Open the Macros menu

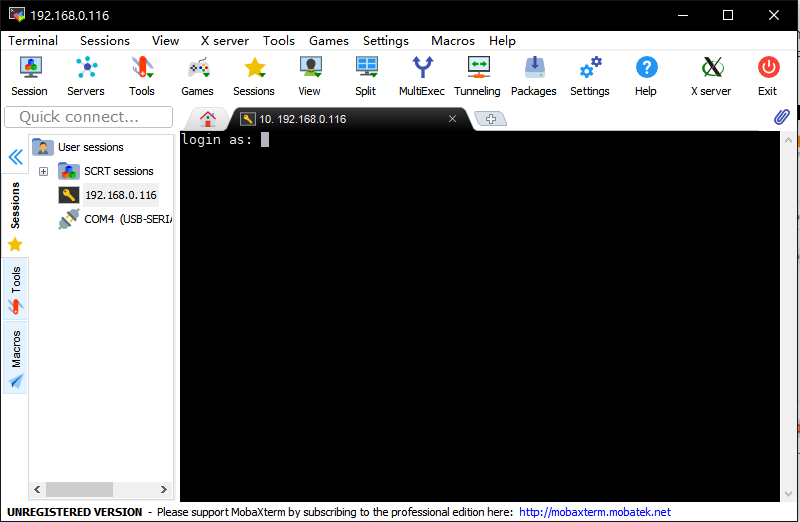pyautogui.click(x=453, y=41)
